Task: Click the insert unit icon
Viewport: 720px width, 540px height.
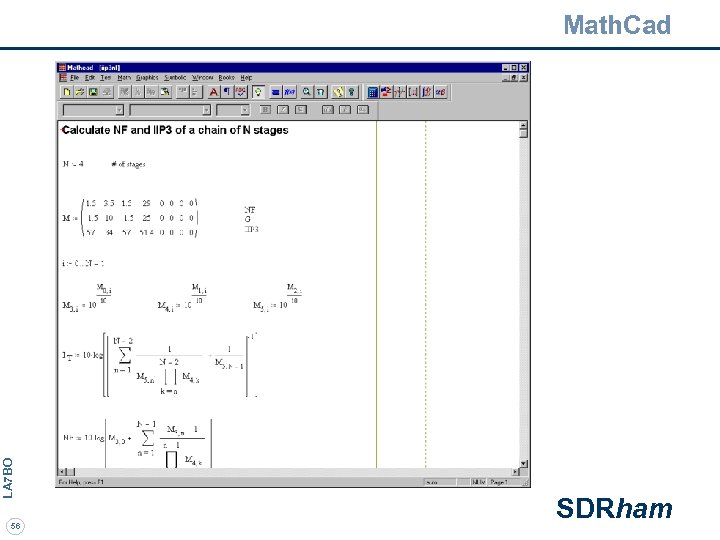Action: pyautogui.click(x=321, y=92)
